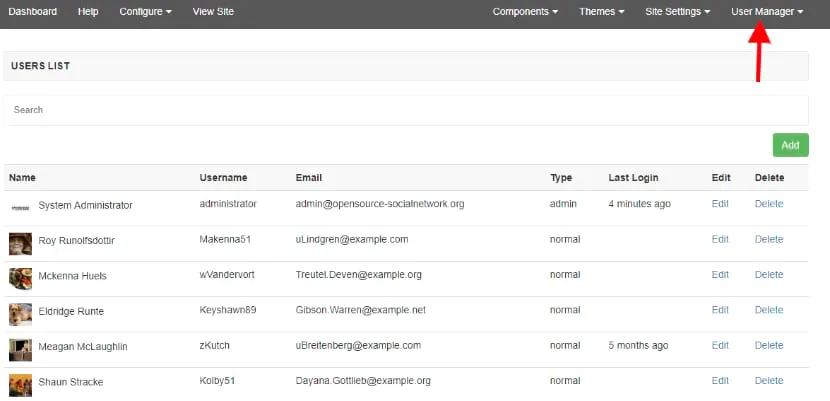Viewport: 830px width, 401px height.
Task: Click the username zKutch
Action: tap(214, 345)
